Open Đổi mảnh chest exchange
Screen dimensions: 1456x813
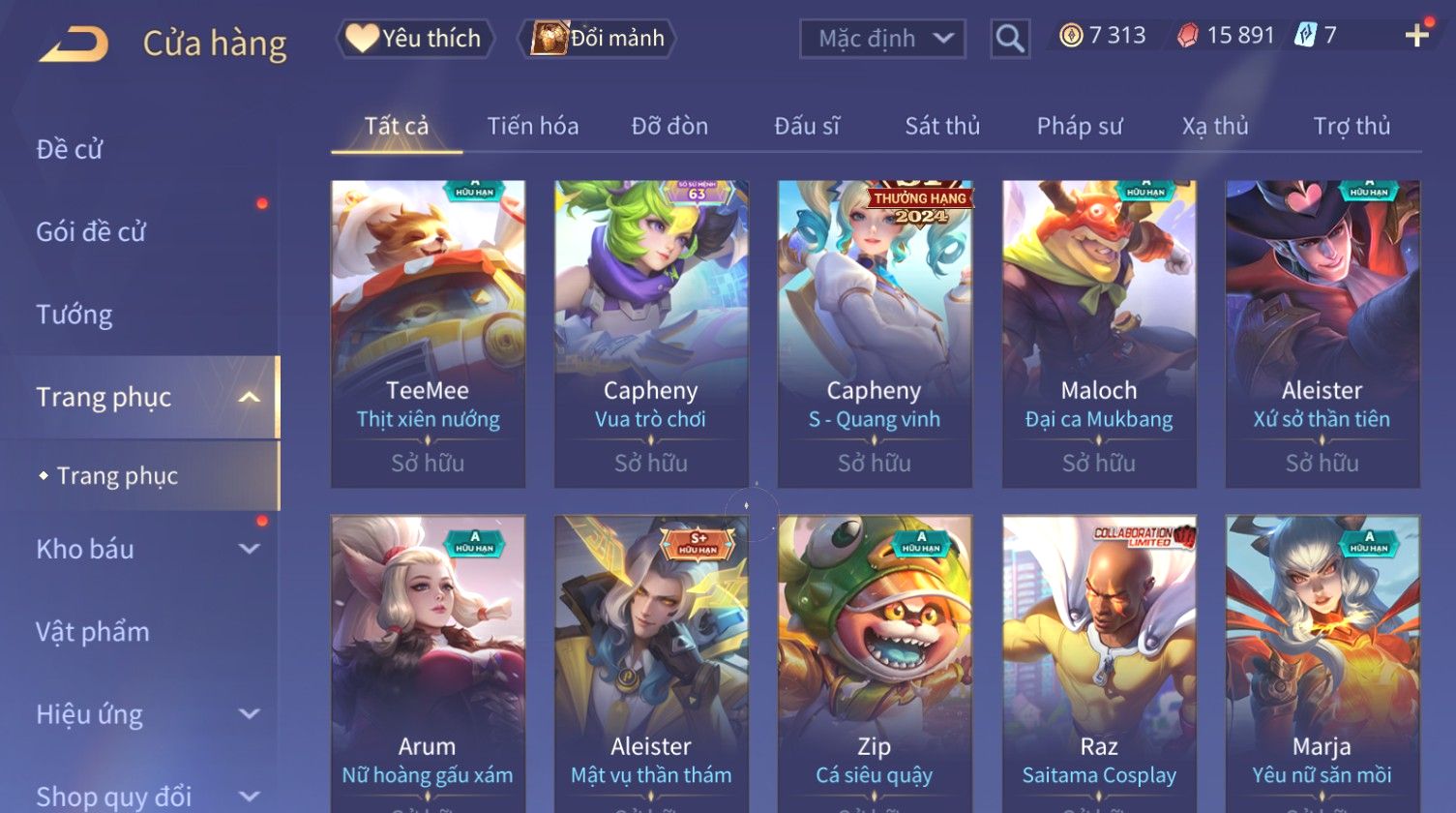[597, 39]
